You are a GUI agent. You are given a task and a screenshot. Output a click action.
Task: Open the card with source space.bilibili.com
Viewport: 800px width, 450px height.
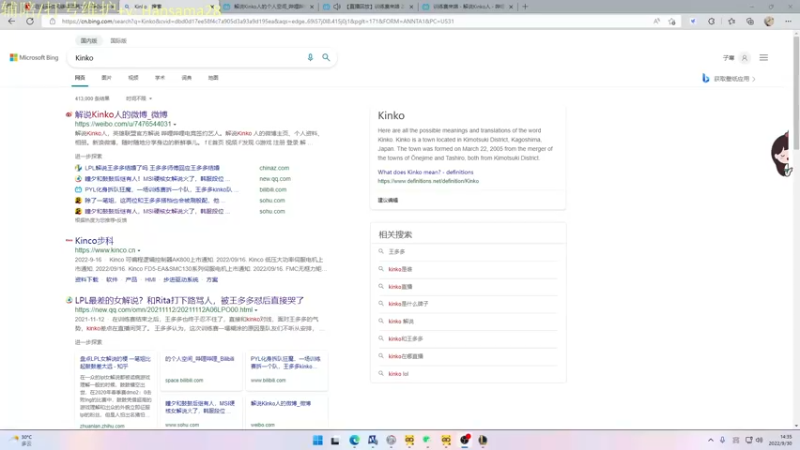[x=200, y=370]
